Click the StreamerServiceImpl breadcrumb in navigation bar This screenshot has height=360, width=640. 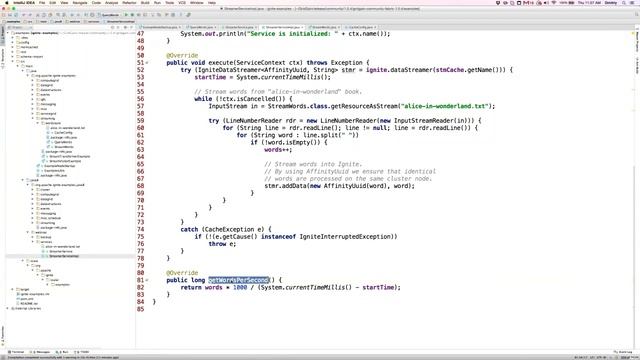(x=120, y=21)
